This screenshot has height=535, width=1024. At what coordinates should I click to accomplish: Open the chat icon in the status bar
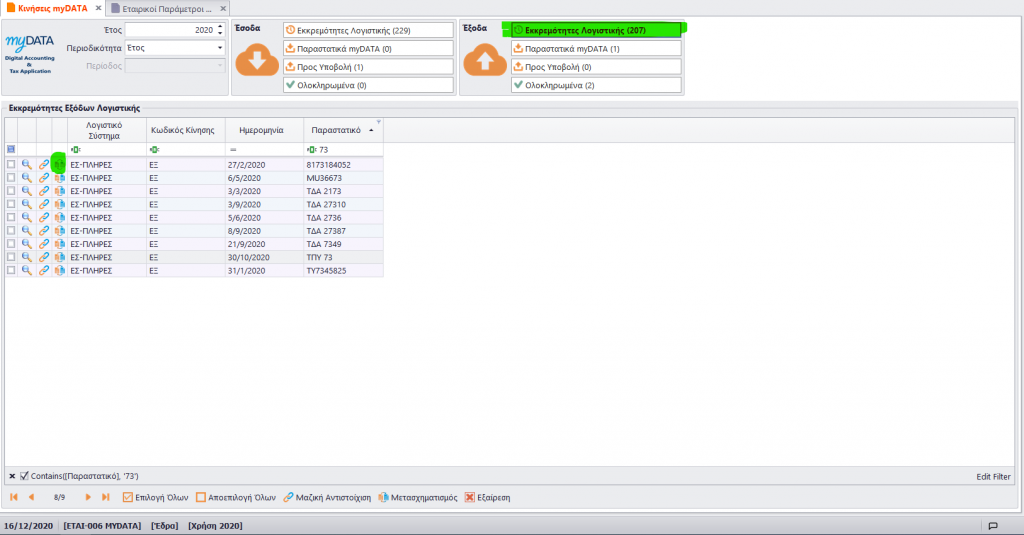(x=993, y=526)
